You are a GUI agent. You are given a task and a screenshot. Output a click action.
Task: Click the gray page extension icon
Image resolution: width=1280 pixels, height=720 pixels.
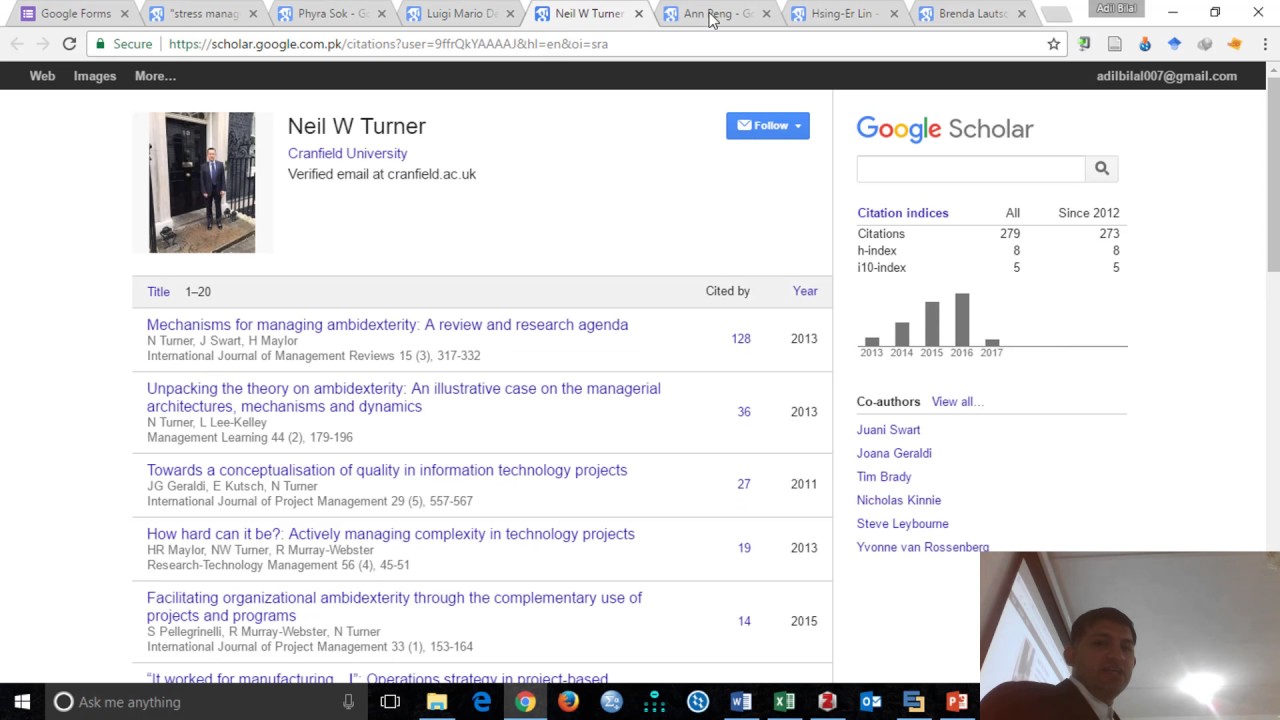point(1115,44)
